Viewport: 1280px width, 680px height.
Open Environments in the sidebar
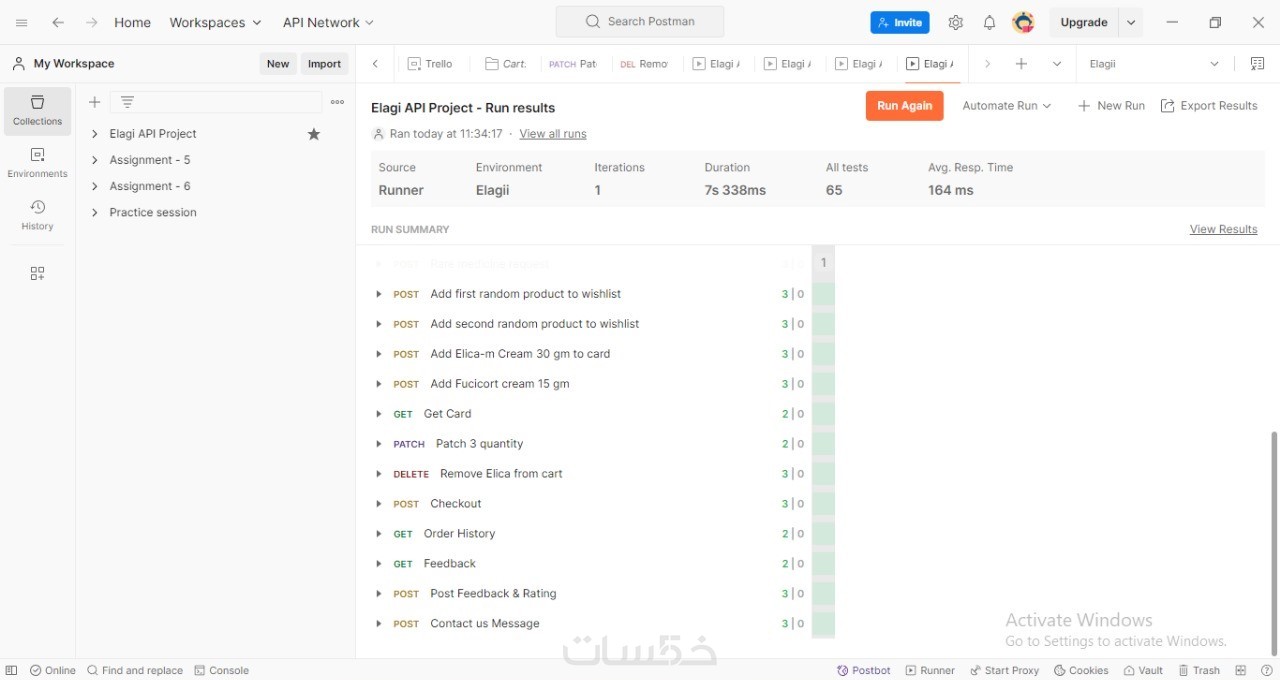pos(37,163)
